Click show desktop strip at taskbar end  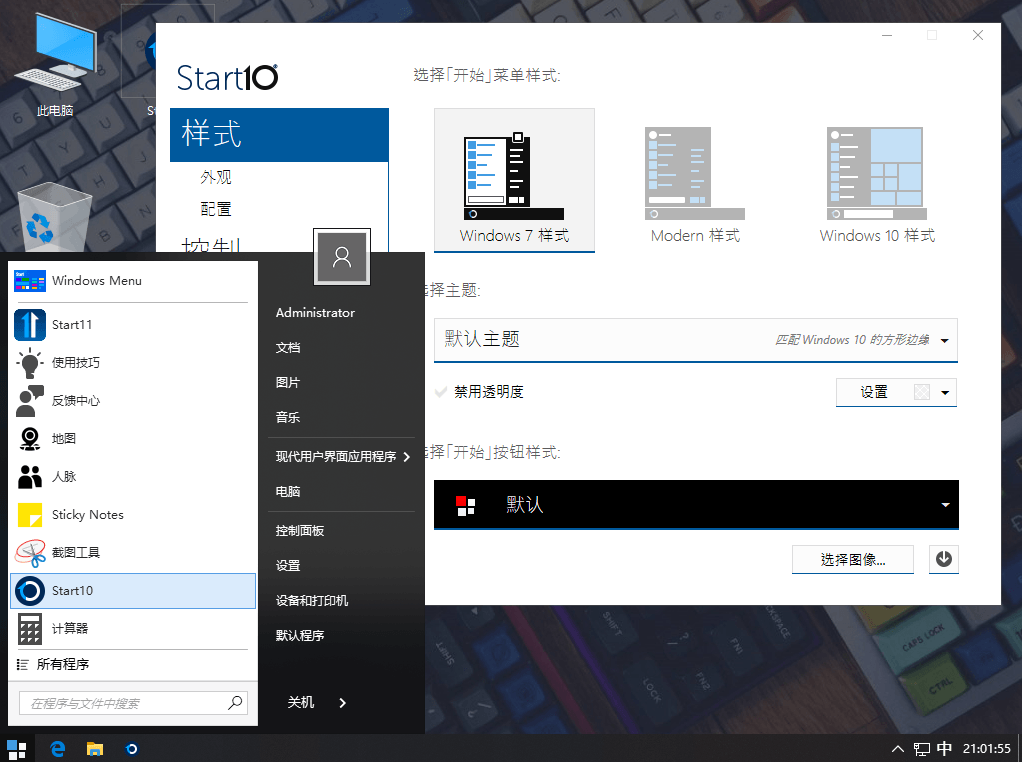coord(1019,749)
